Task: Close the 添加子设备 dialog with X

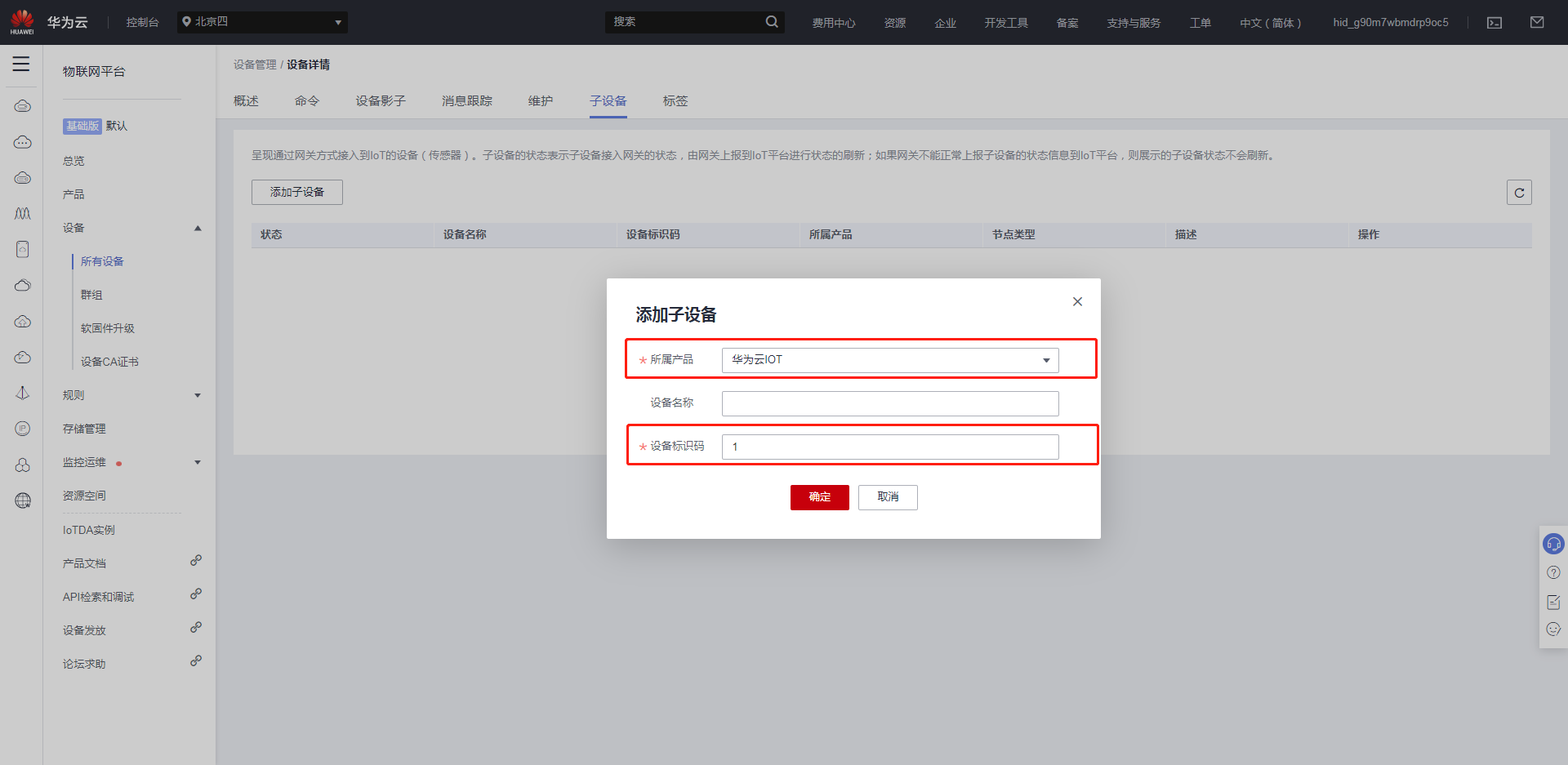Action: 1077,301
